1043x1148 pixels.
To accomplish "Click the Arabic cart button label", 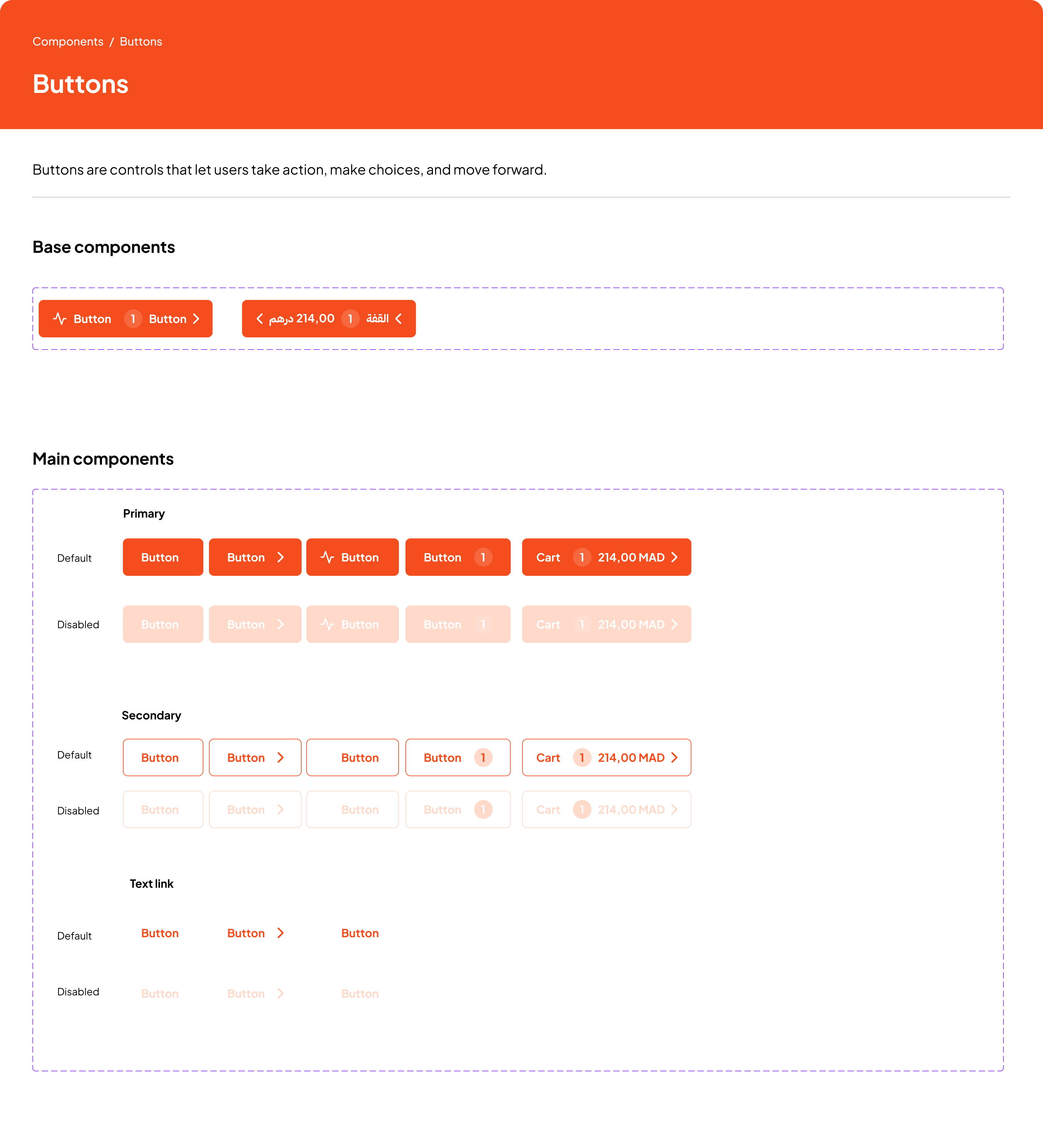I will pos(377,319).
